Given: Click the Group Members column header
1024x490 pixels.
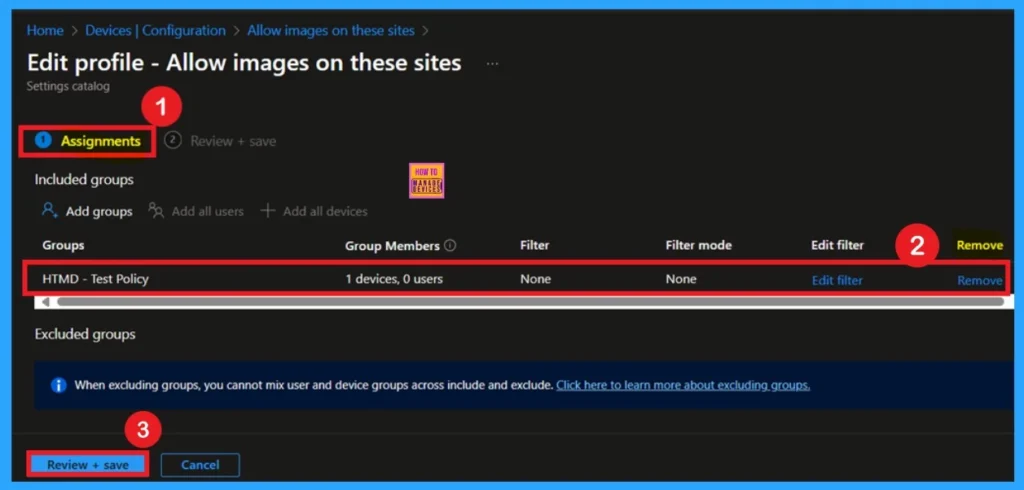Looking at the screenshot, I should coord(392,246).
